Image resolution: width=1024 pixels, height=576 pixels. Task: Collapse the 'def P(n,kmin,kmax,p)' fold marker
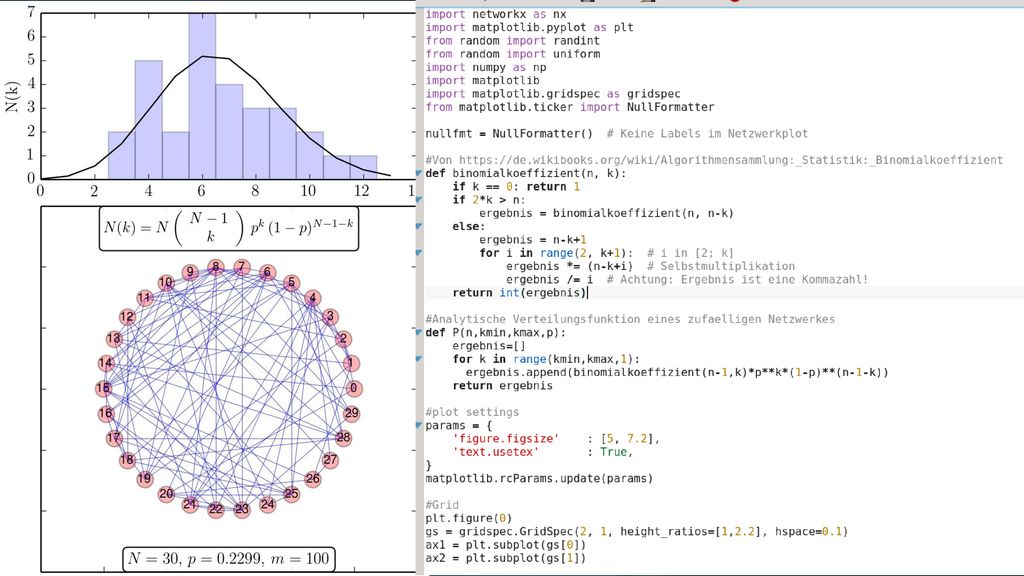(x=419, y=332)
